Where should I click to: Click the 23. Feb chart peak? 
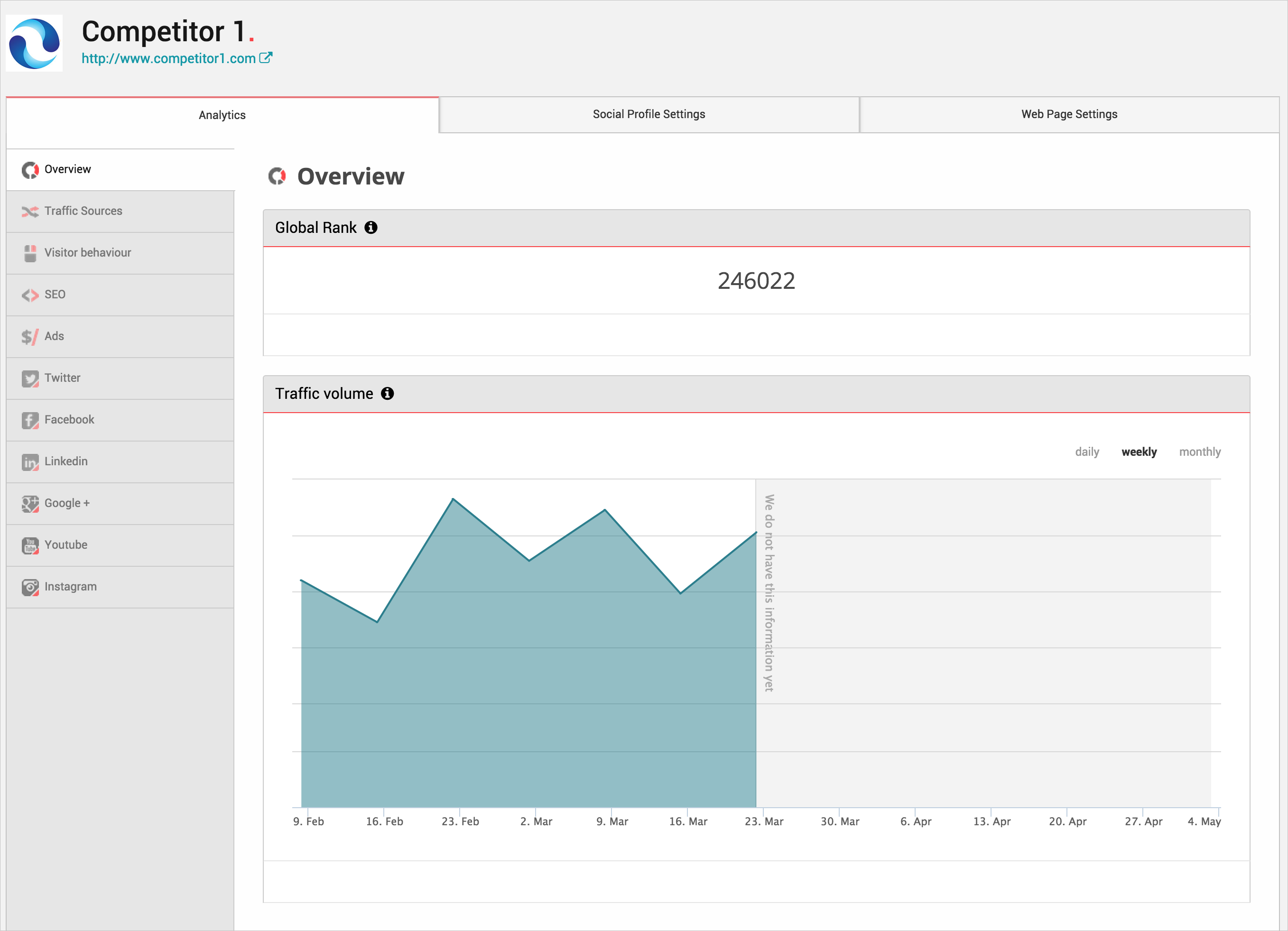[453, 499]
